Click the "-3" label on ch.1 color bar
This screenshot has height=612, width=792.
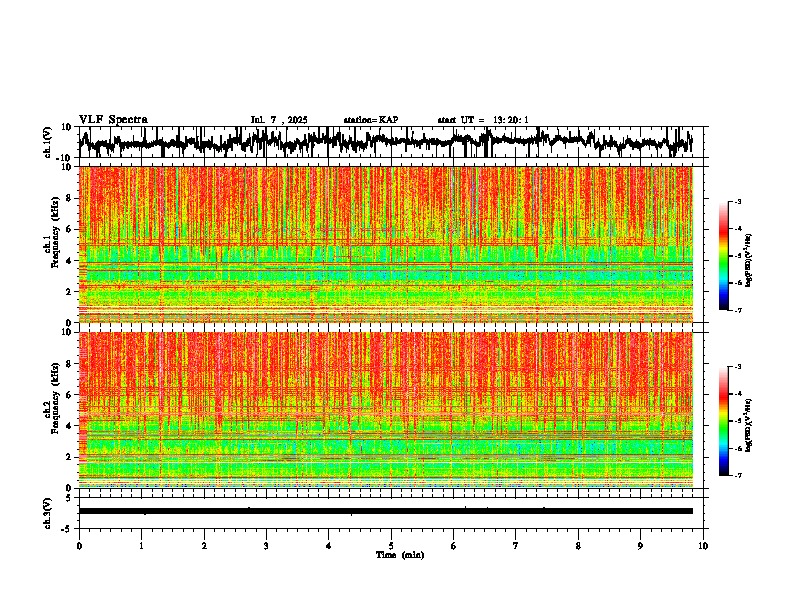[737, 202]
